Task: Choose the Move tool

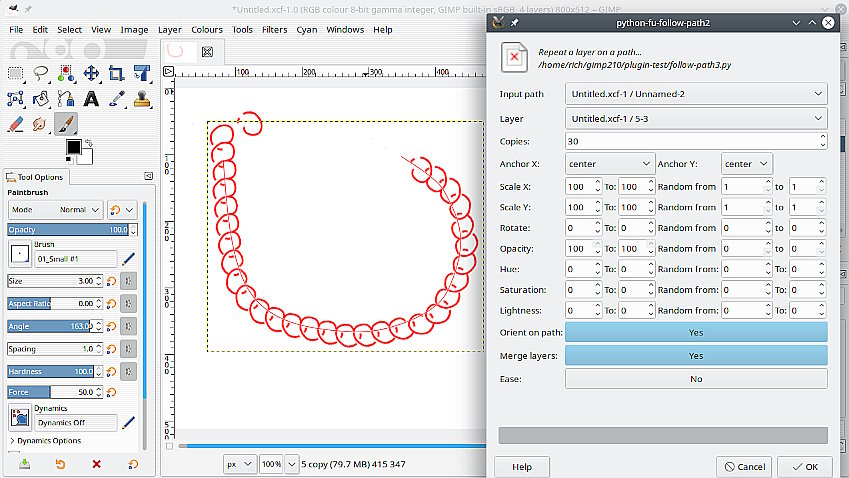Action: (x=91, y=73)
